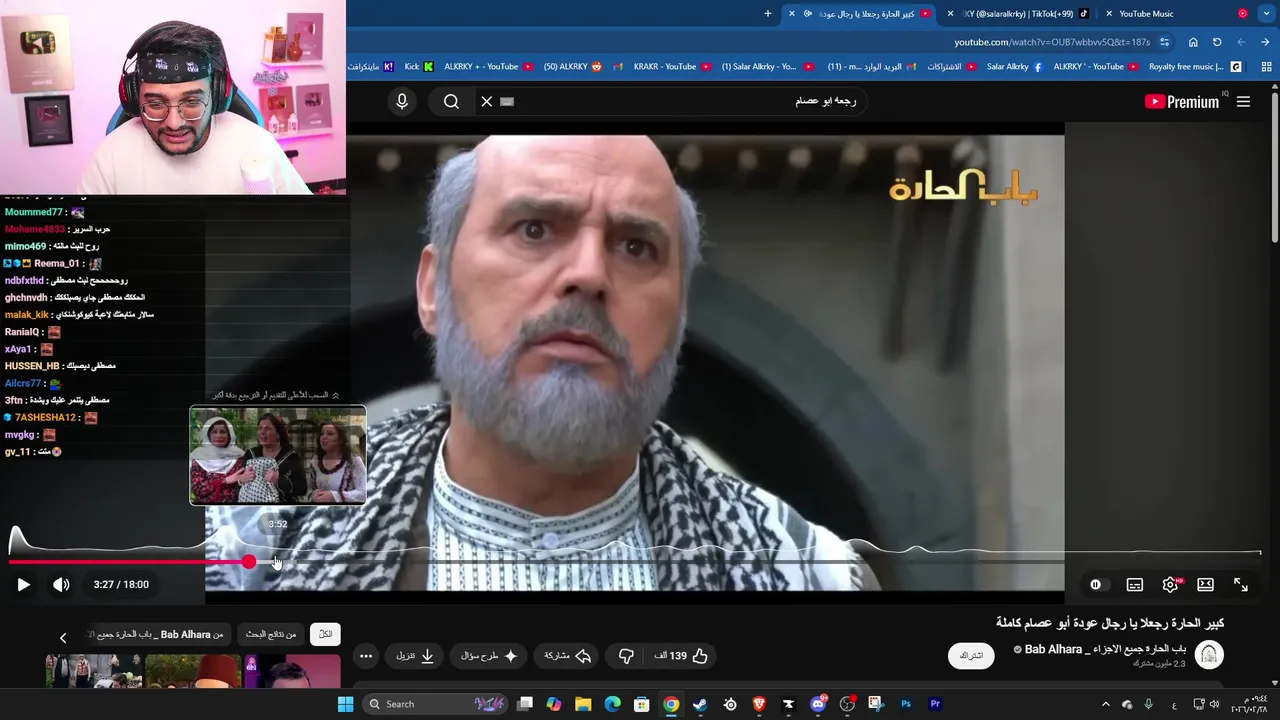Close the YouTube Music tab
This screenshot has height=720, width=1280.
coord(1109,14)
